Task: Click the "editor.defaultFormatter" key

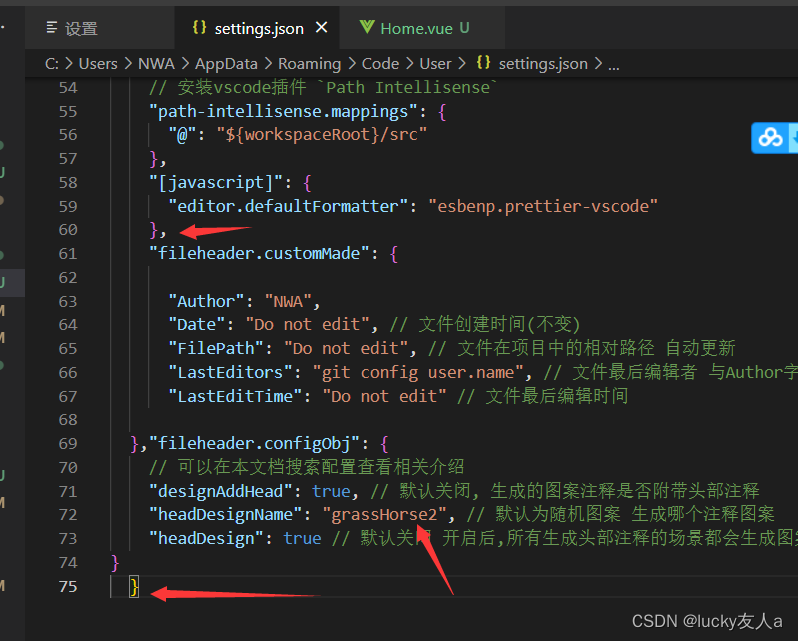Action: [289, 206]
